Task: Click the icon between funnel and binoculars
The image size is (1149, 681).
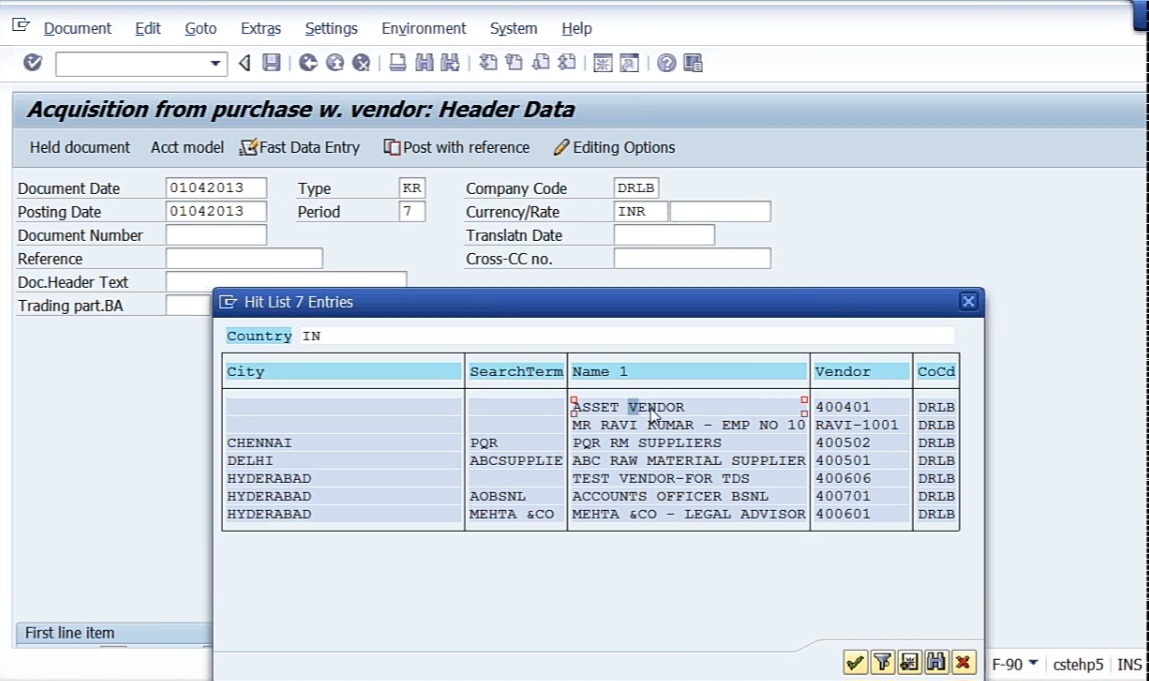Action: pyautogui.click(x=909, y=663)
